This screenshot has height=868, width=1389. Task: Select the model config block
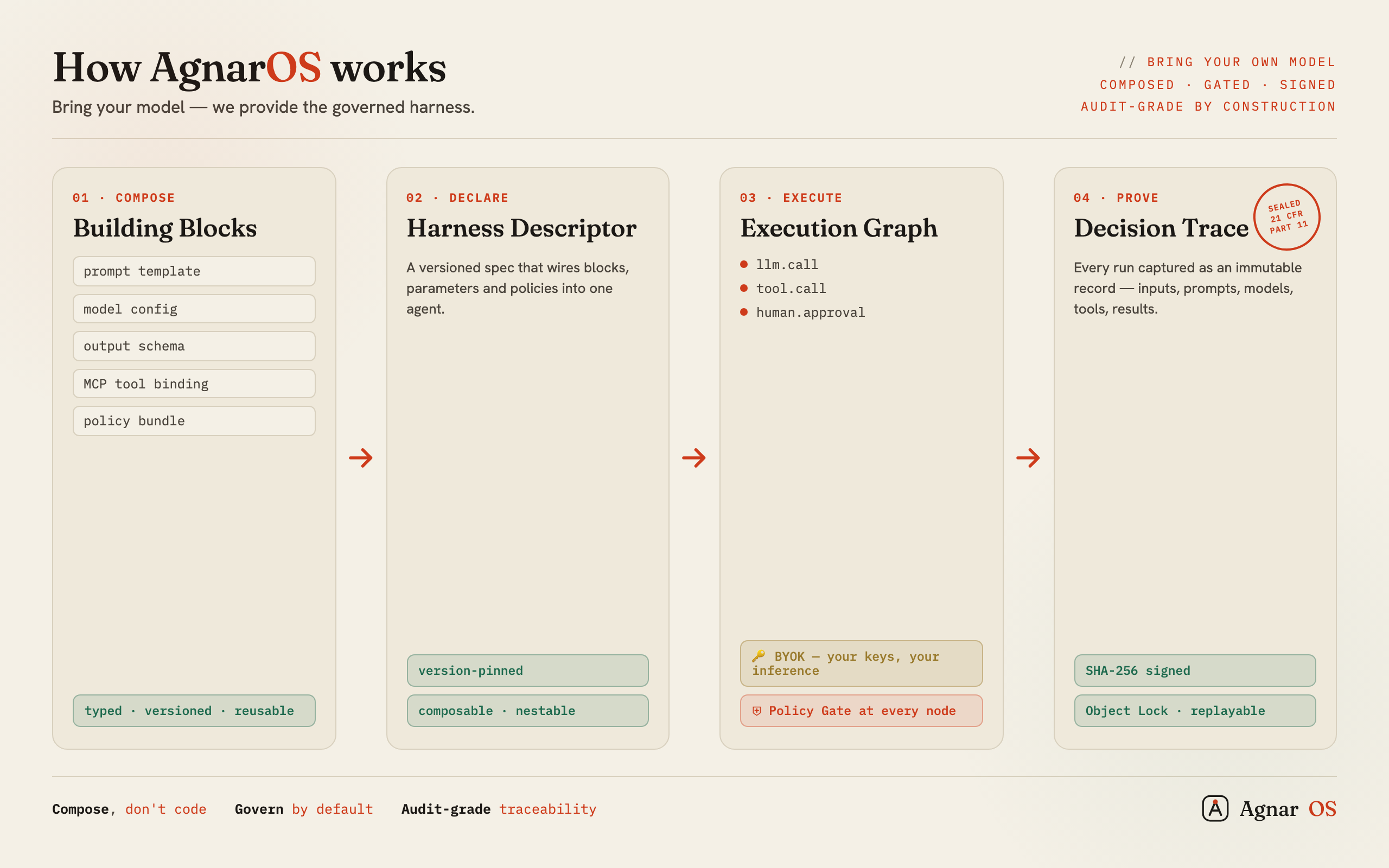click(x=194, y=309)
